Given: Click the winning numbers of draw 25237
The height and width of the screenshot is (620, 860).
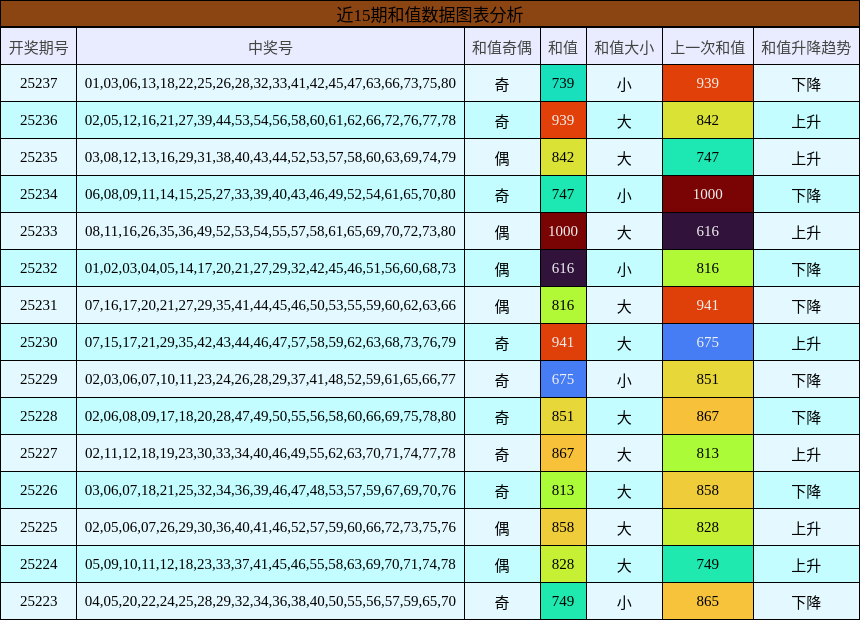Looking at the screenshot, I should tap(270, 83).
